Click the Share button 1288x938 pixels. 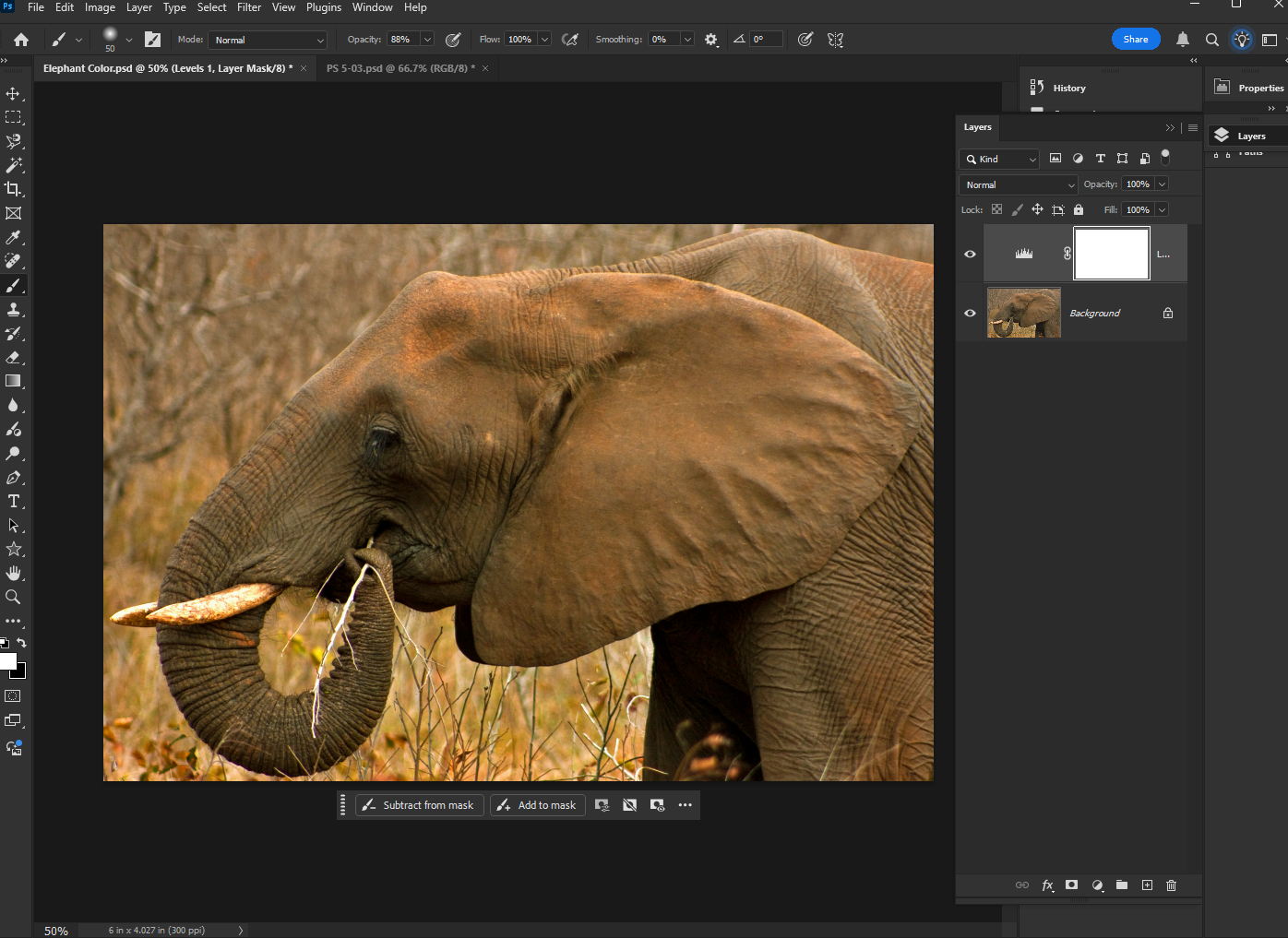[x=1135, y=39]
